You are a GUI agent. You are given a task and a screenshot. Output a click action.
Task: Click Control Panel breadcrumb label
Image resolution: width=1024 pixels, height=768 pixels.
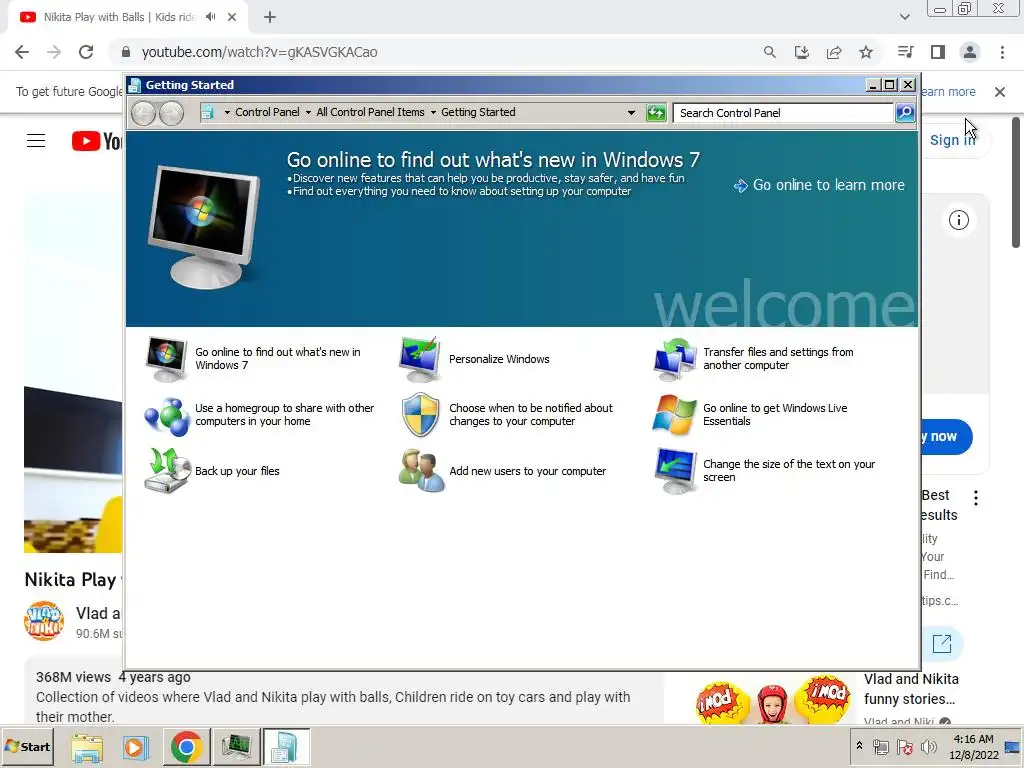(x=267, y=112)
